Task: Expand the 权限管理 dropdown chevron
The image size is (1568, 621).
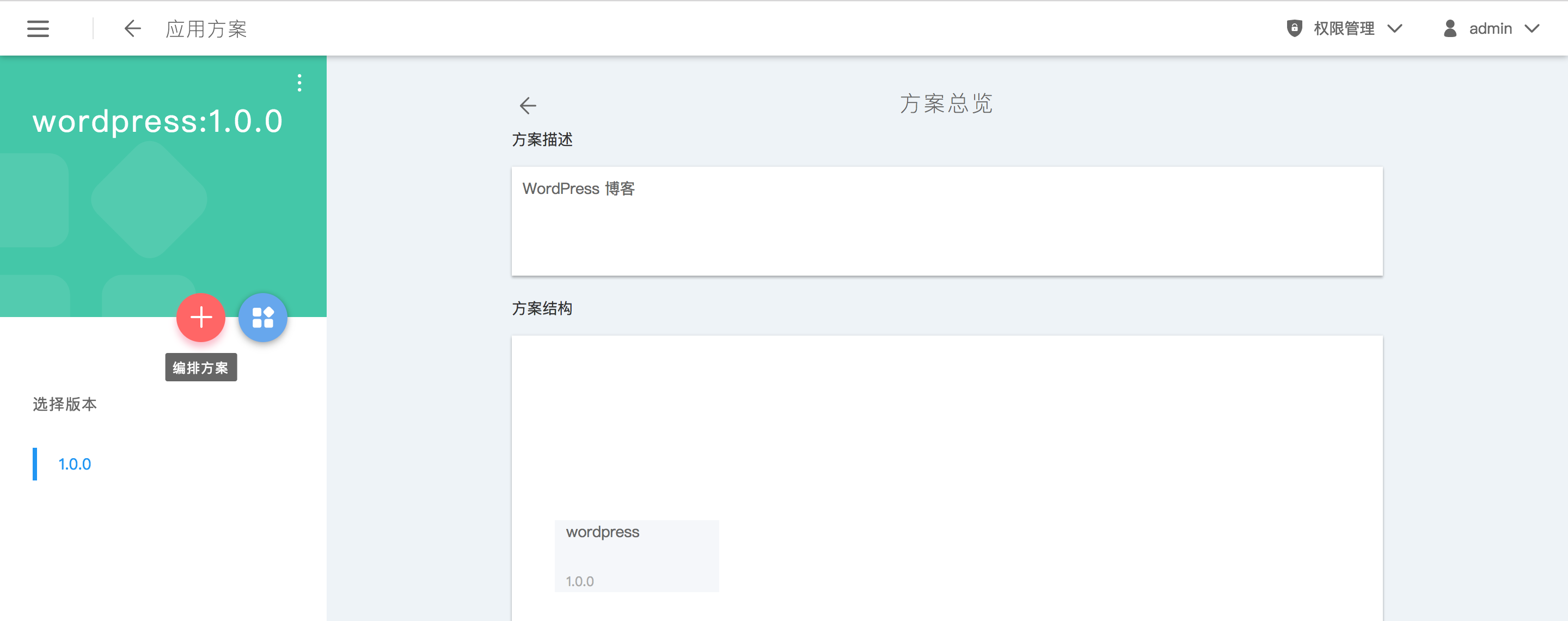Action: click(1394, 29)
